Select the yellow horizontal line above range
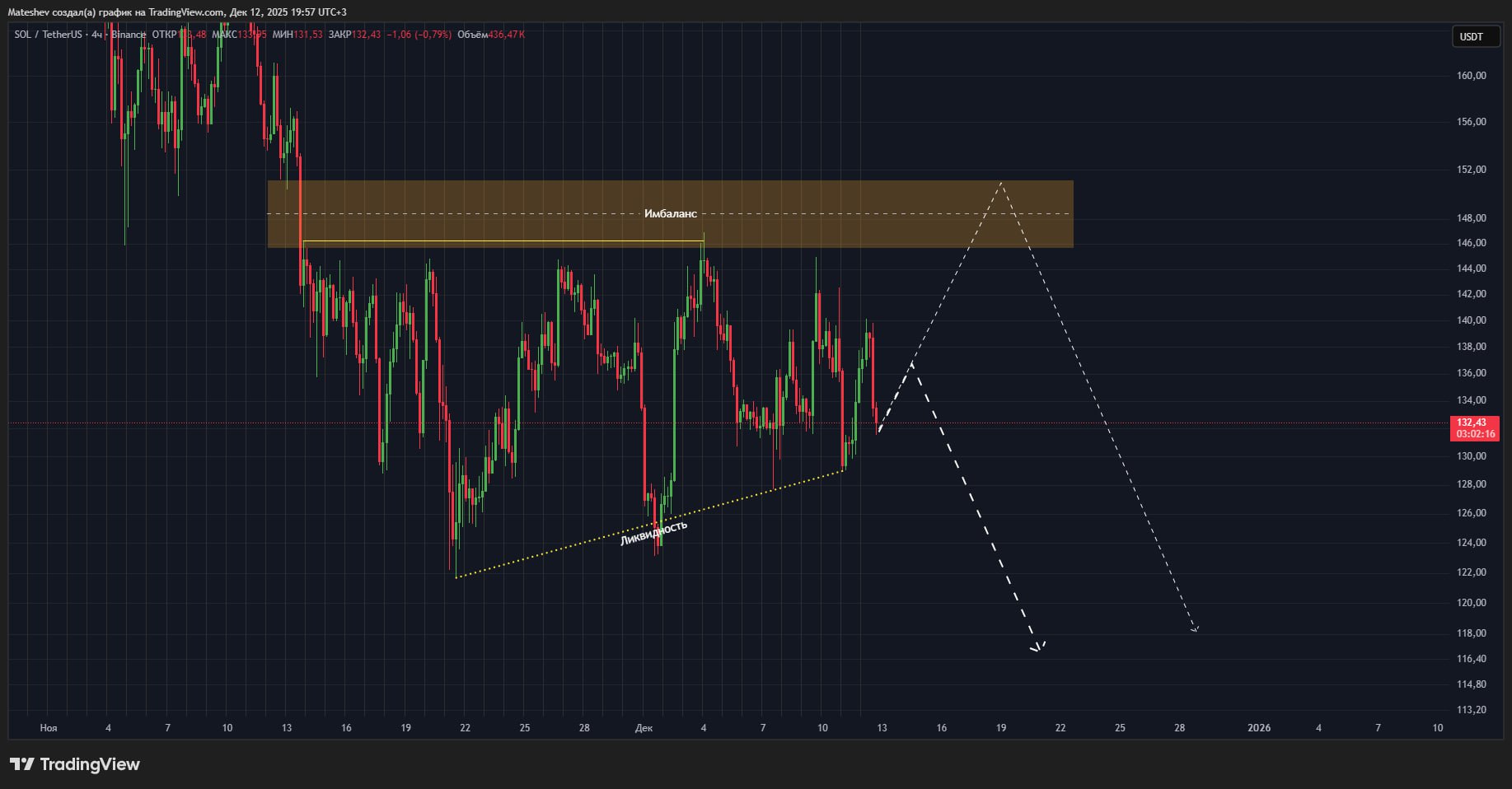Viewport: 1512px width, 789px height. 503,241
